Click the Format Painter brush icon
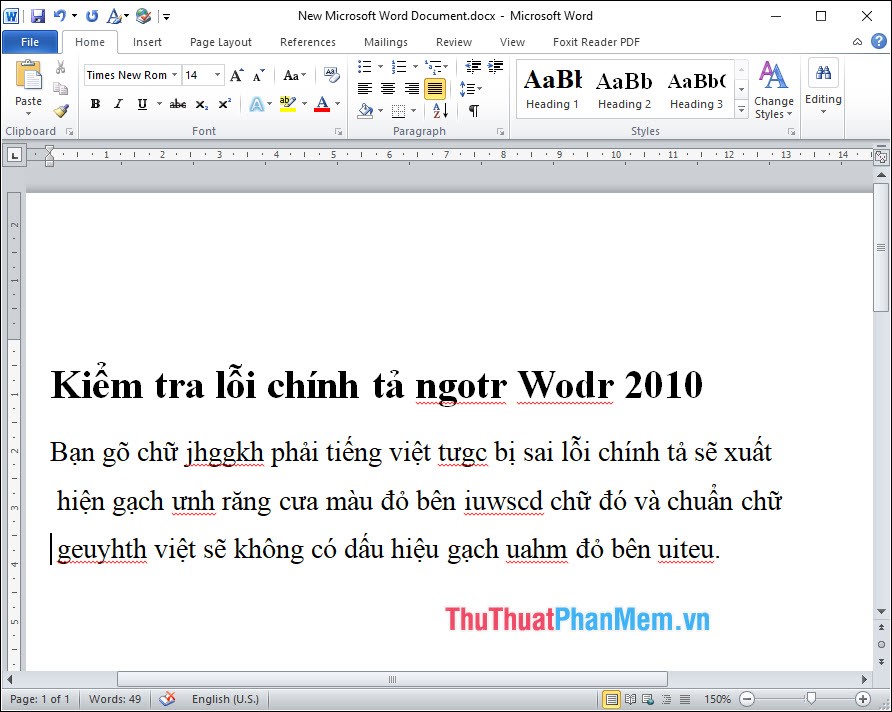 click(x=60, y=110)
